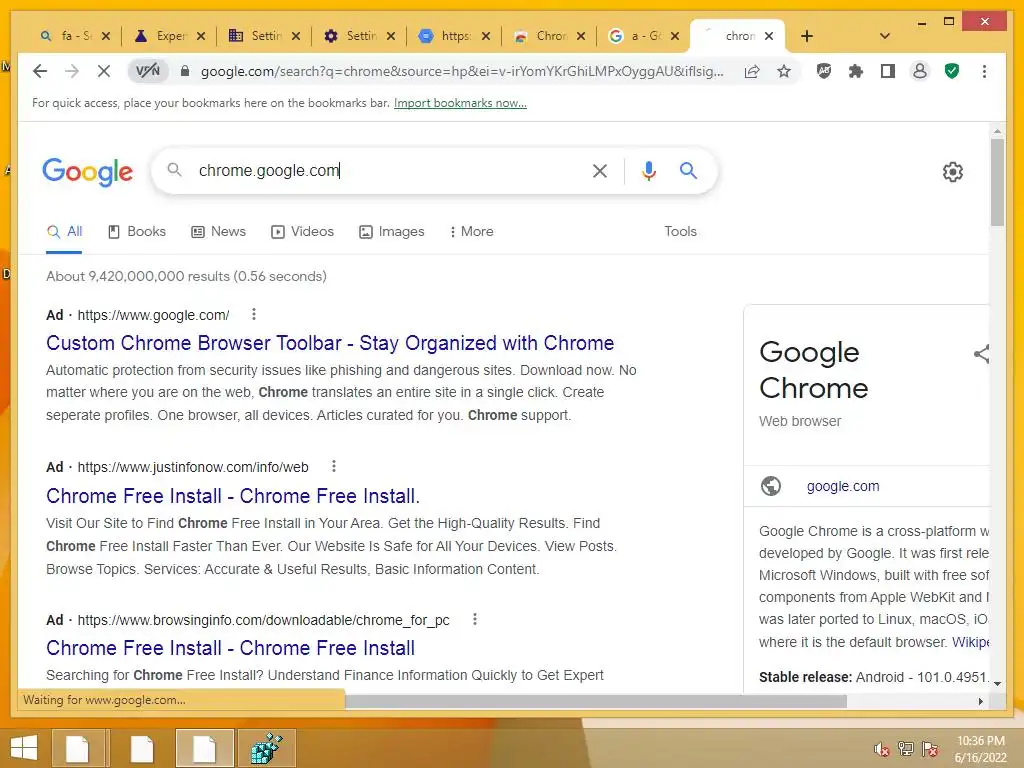View site info via the padlock icon
The image size is (1024, 768).
click(185, 71)
